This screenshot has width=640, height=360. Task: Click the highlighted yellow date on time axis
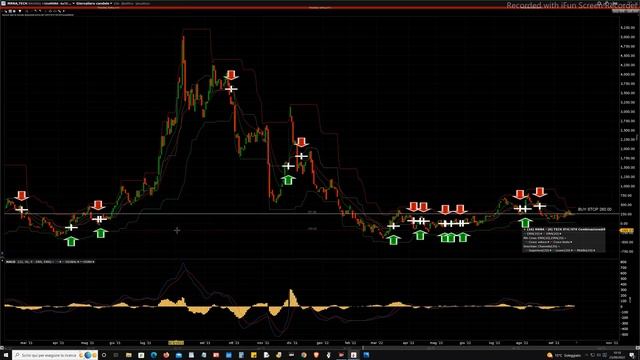tap(176, 343)
